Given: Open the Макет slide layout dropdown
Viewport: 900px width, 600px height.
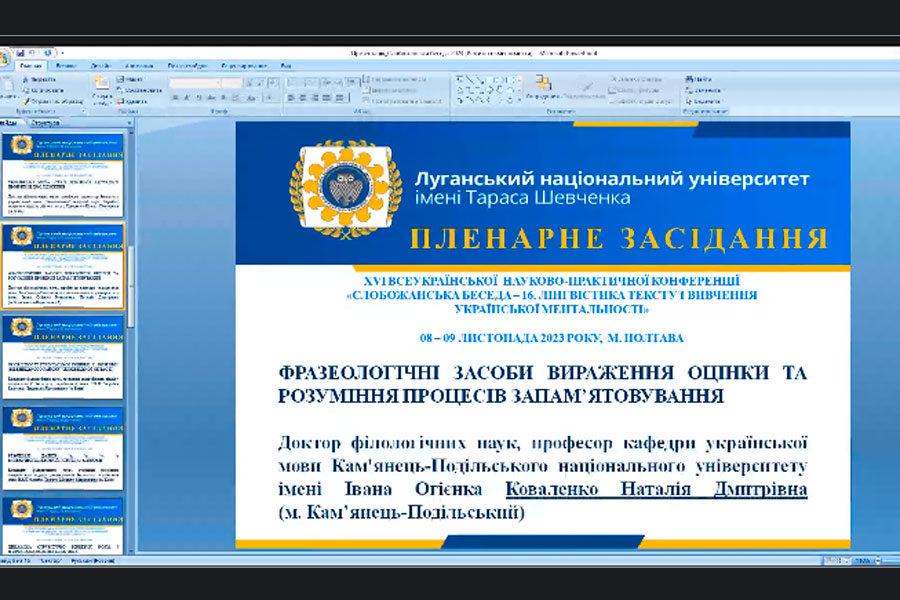Looking at the screenshot, I should point(130,79).
